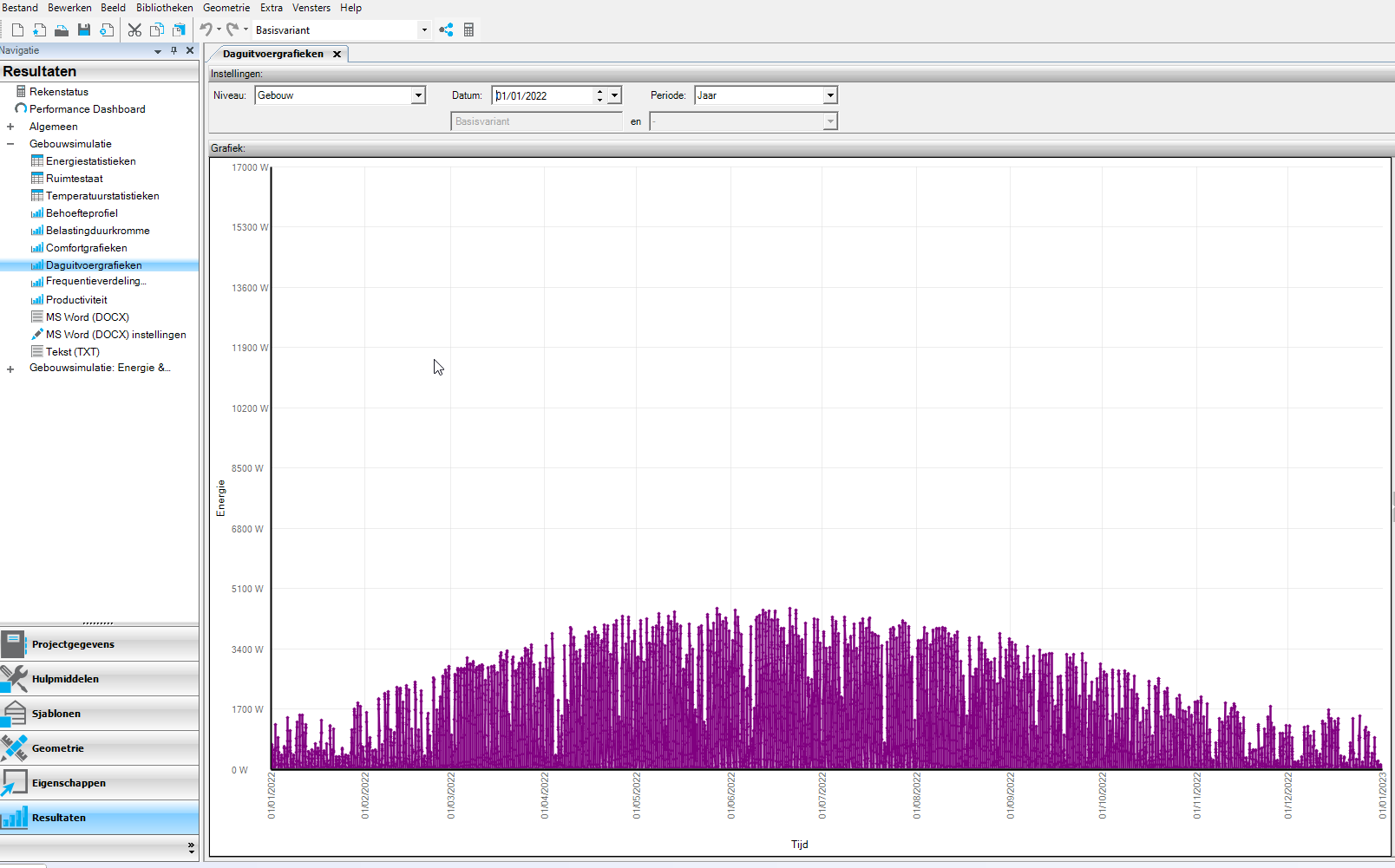Click the Paste clipboard icon
The height and width of the screenshot is (868, 1395).
[x=179, y=30]
